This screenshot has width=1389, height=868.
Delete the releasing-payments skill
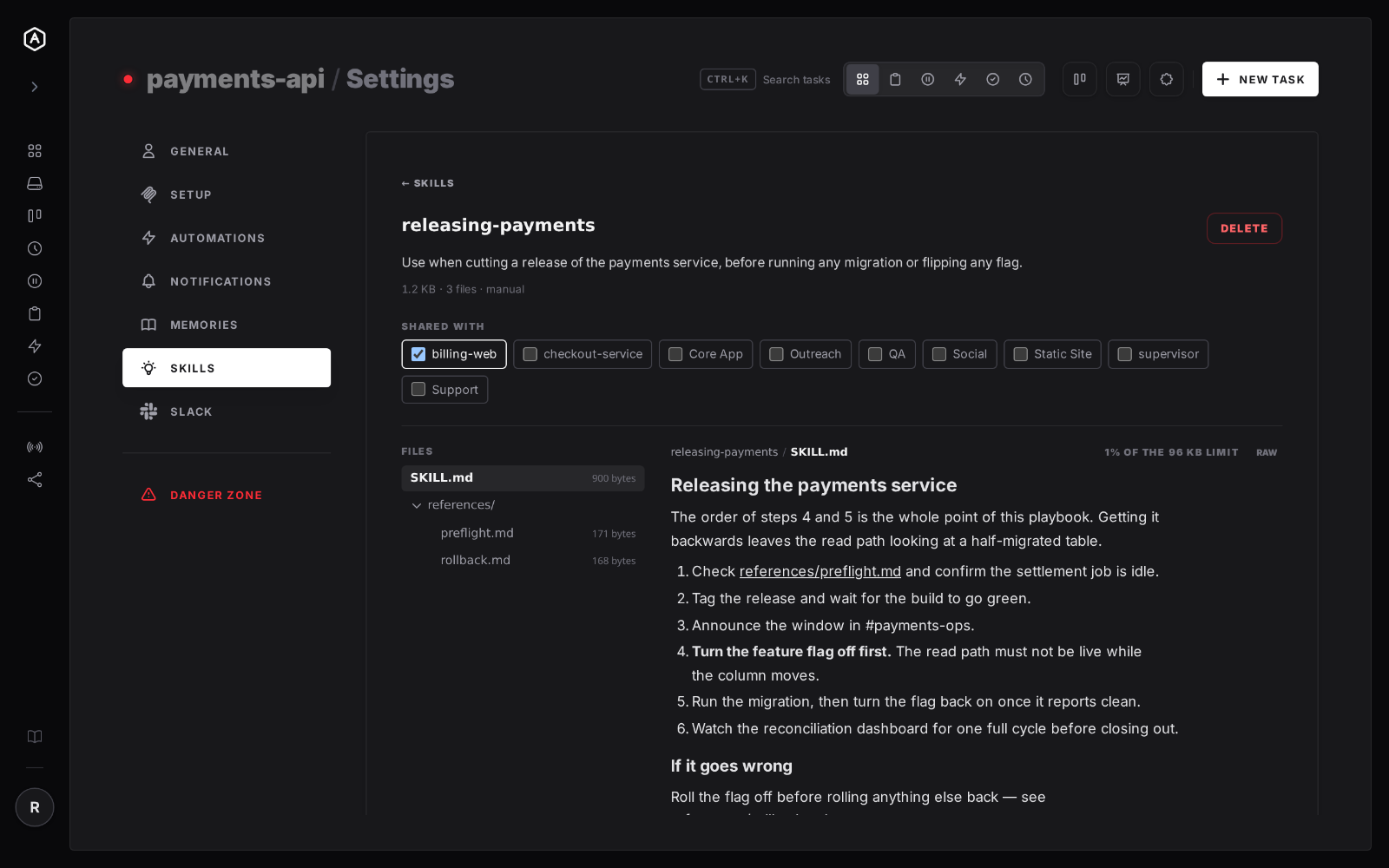pyautogui.click(x=1244, y=228)
